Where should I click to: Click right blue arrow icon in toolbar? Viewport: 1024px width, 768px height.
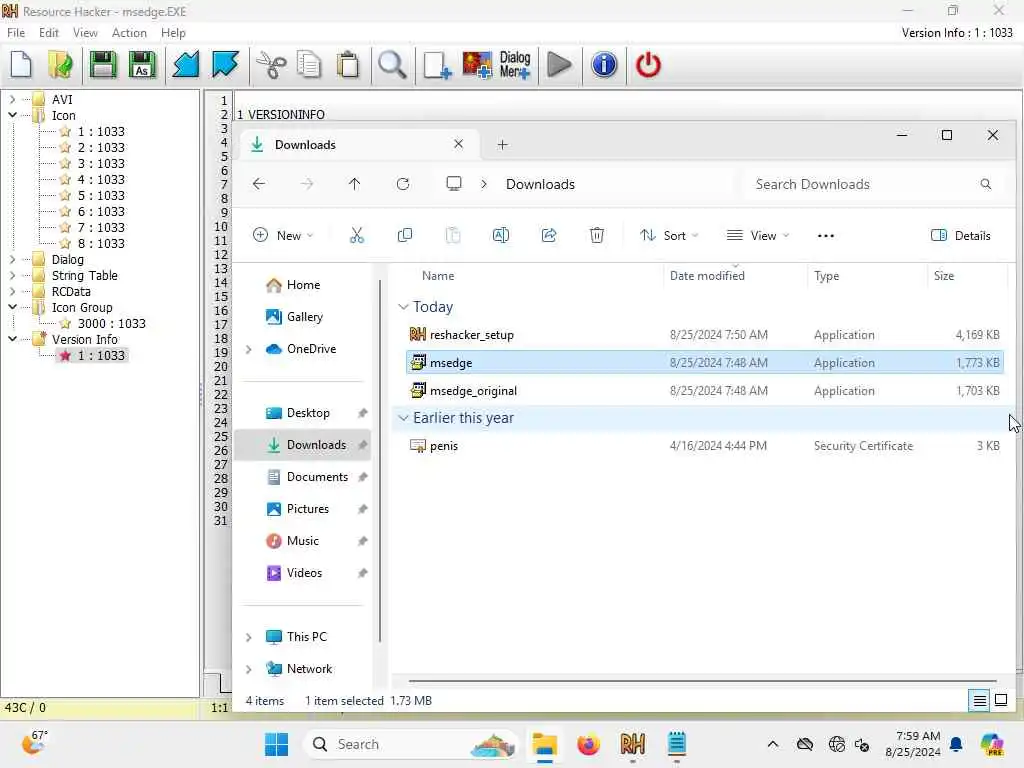225,65
